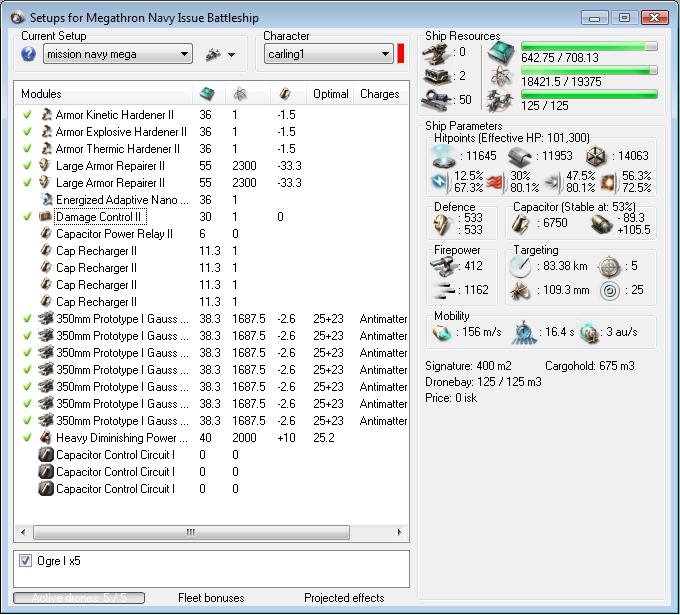The image size is (680, 615).
Task: Click the Capacitor Power Relay II icon
Action: click(46, 234)
